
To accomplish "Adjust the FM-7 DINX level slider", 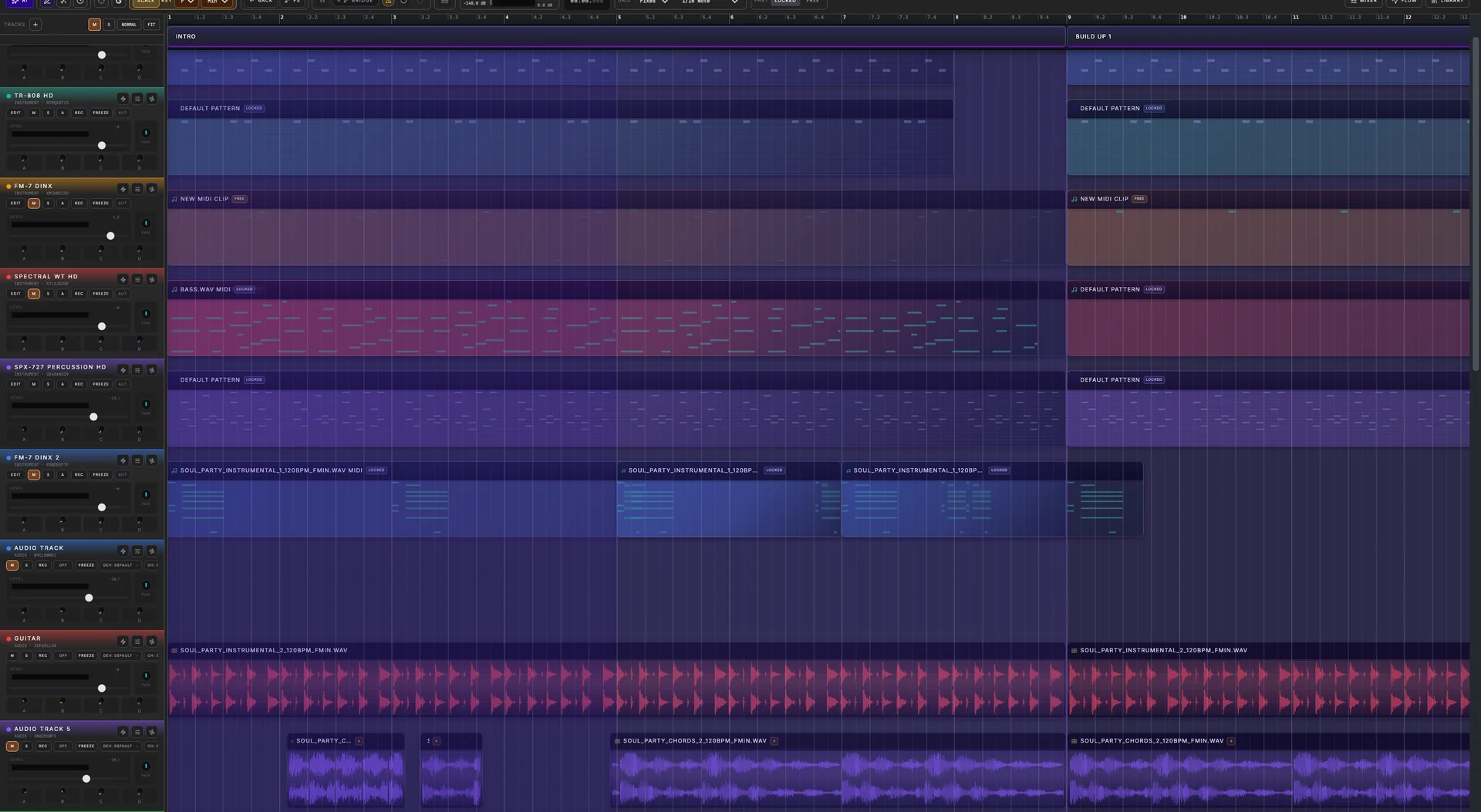I will point(110,236).
